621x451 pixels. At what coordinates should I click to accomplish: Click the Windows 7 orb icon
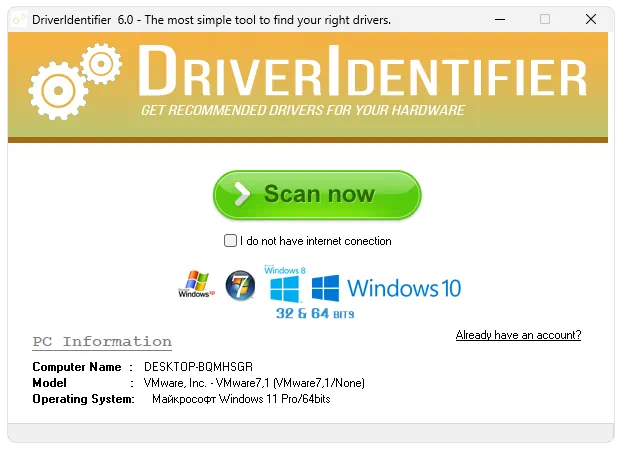click(x=240, y=285)
